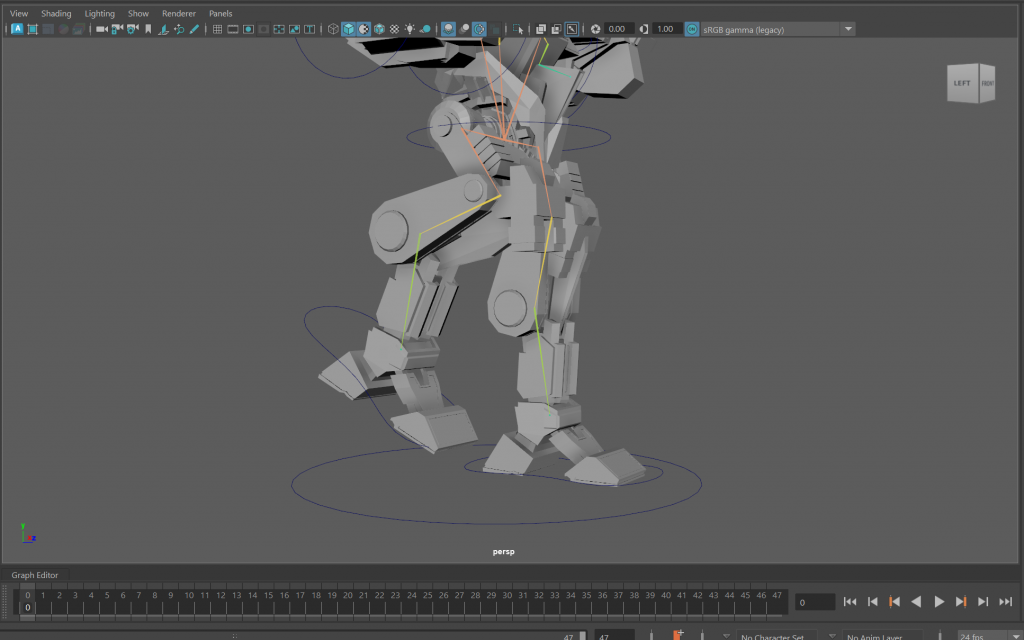The height and width of the screenshot is (640, 1024).
Task: Click the use all lights bulb icon
Action: pyautogui.click(x=410, y=29)
